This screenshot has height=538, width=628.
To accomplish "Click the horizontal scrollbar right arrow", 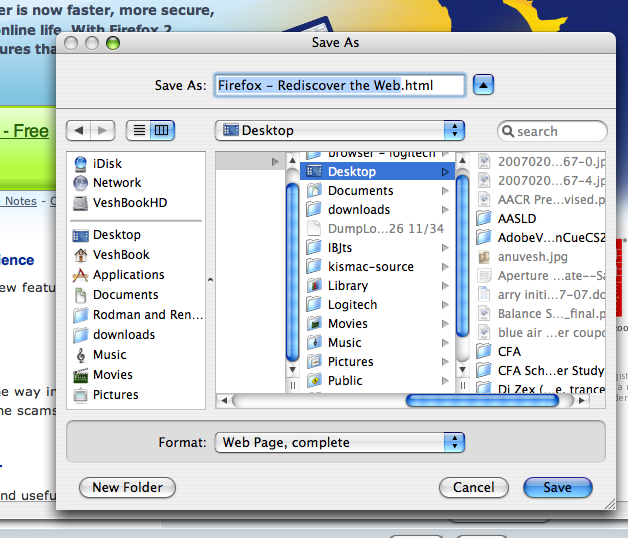I will pos(582,400).
